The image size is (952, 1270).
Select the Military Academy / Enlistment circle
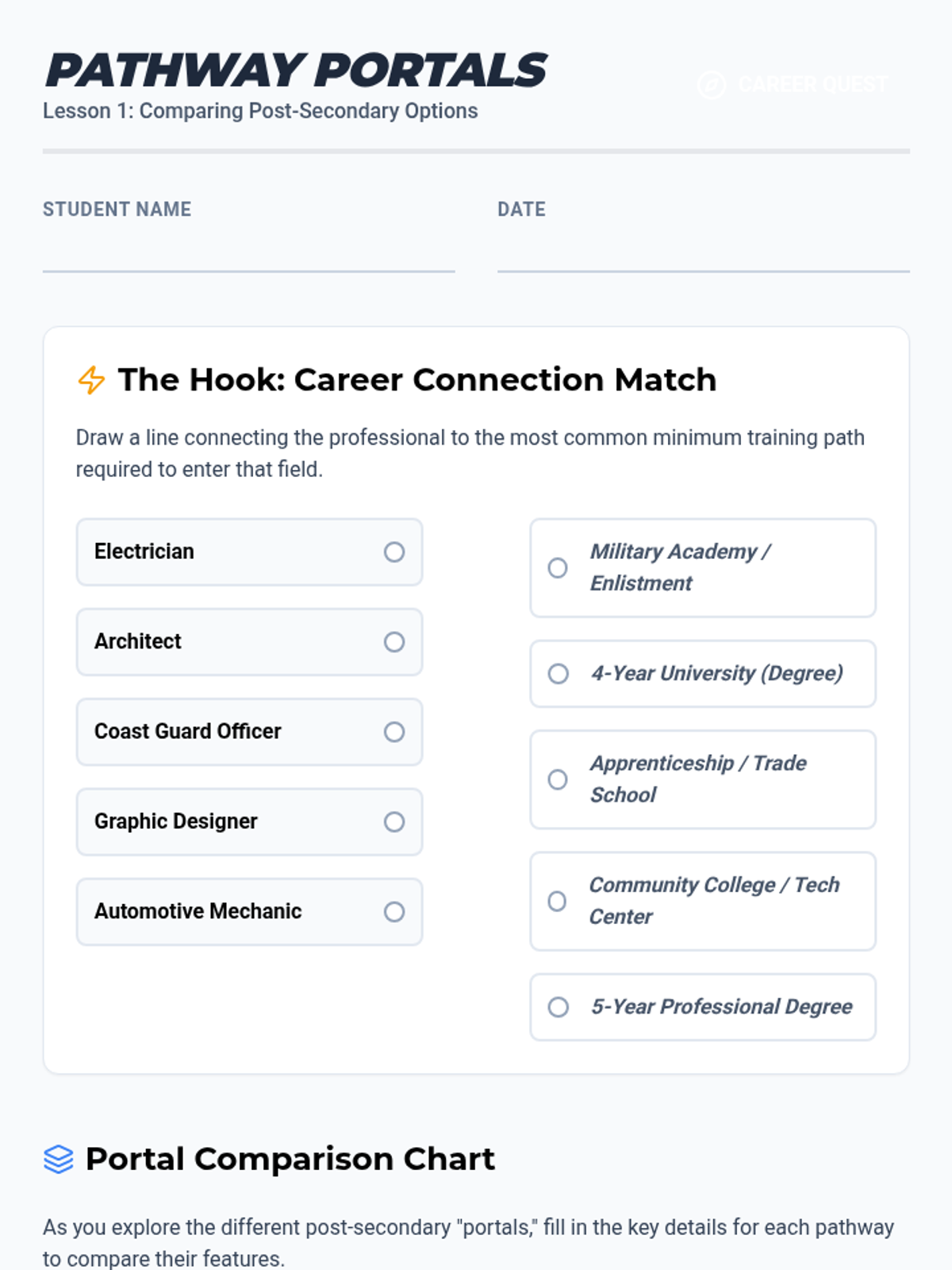click(558, 568)
